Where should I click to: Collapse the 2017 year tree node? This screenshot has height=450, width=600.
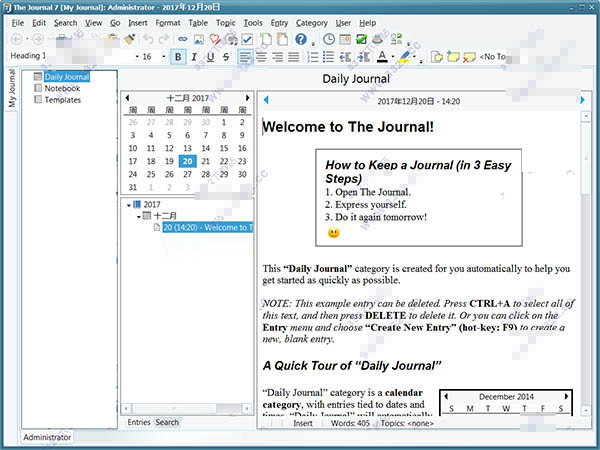pyautogui.click(x=129, y=205)
